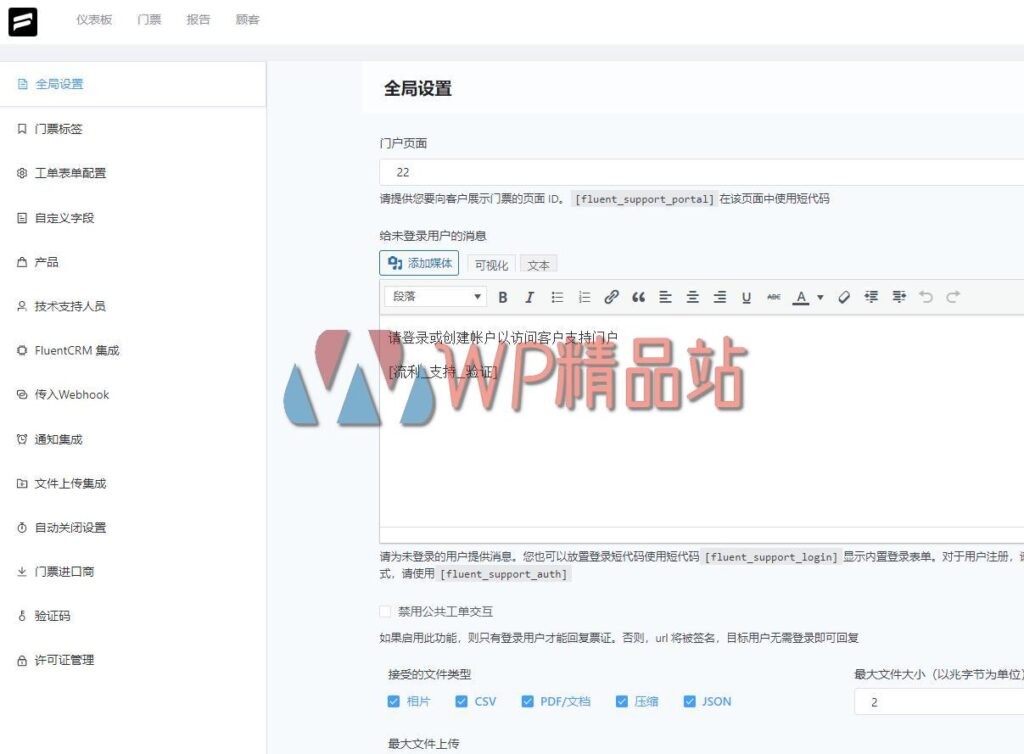Underline the selected editor text
1024x754 pixels.
click(747, 297)
